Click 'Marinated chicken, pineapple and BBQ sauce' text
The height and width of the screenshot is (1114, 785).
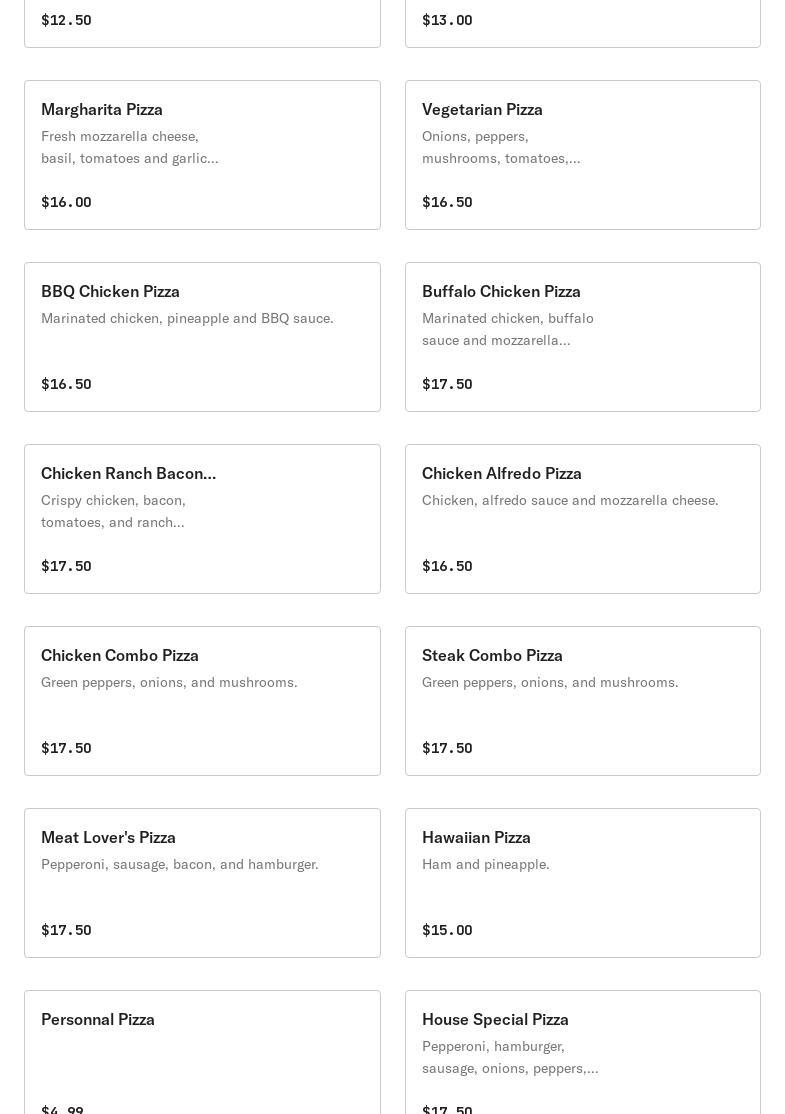click(x=188, y=318)
